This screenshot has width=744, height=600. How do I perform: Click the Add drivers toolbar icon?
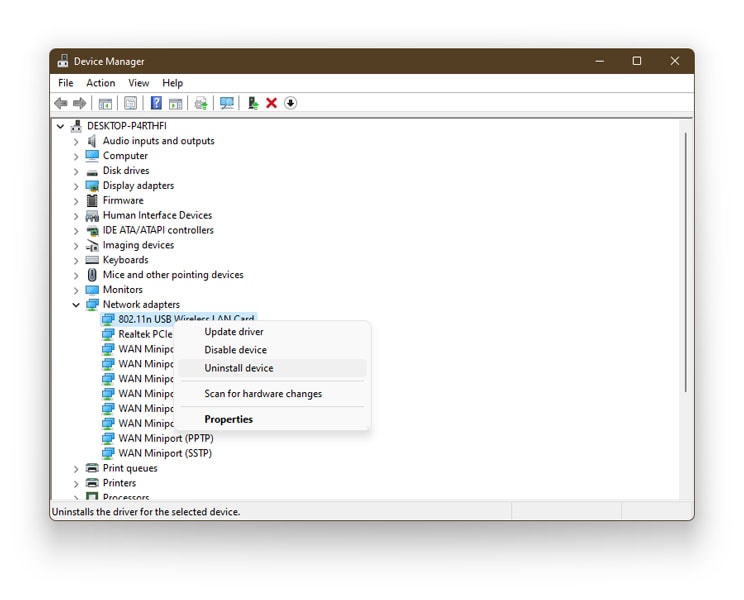[252, 103]
